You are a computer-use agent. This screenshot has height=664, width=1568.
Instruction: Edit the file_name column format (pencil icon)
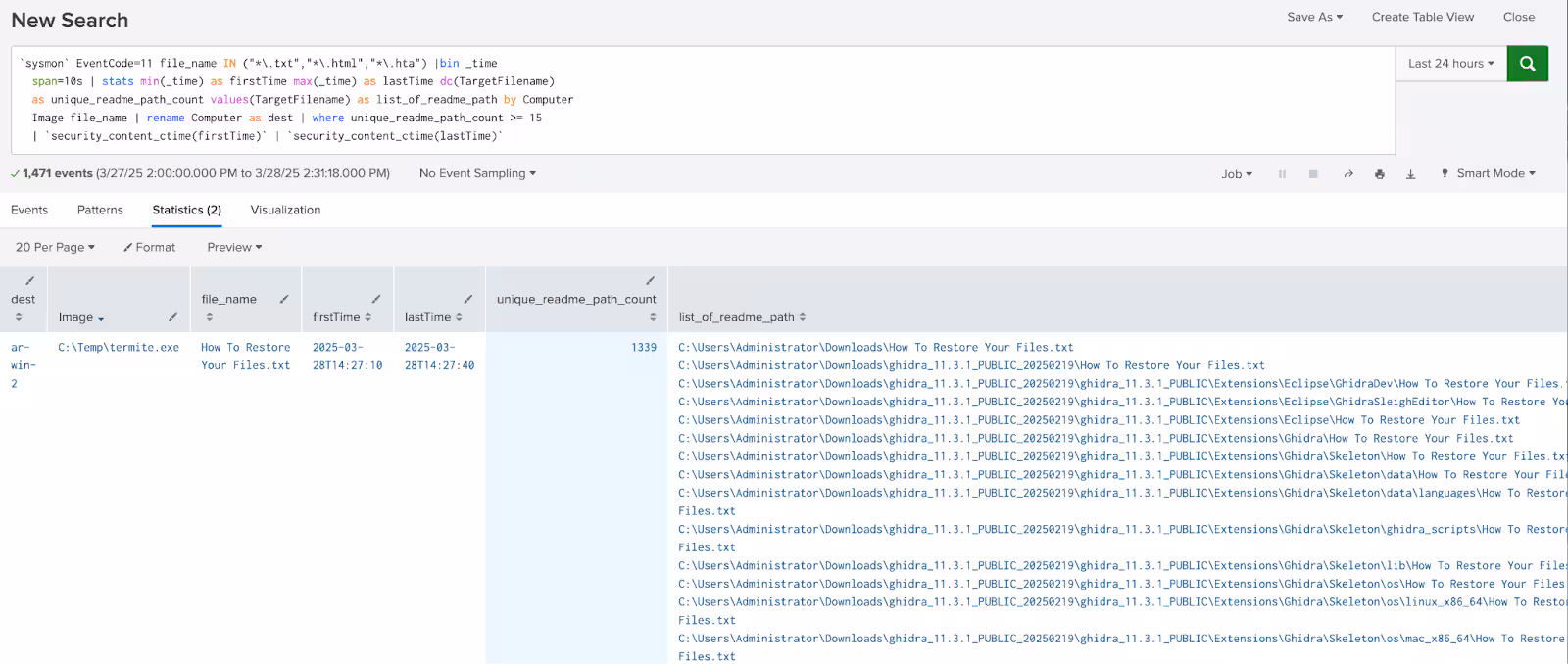click(284, 299)
